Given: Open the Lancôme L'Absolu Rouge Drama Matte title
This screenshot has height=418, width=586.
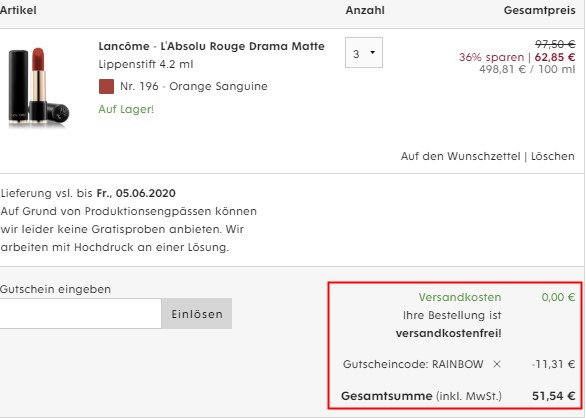Looking at the screenshot, I should (212, 46).
